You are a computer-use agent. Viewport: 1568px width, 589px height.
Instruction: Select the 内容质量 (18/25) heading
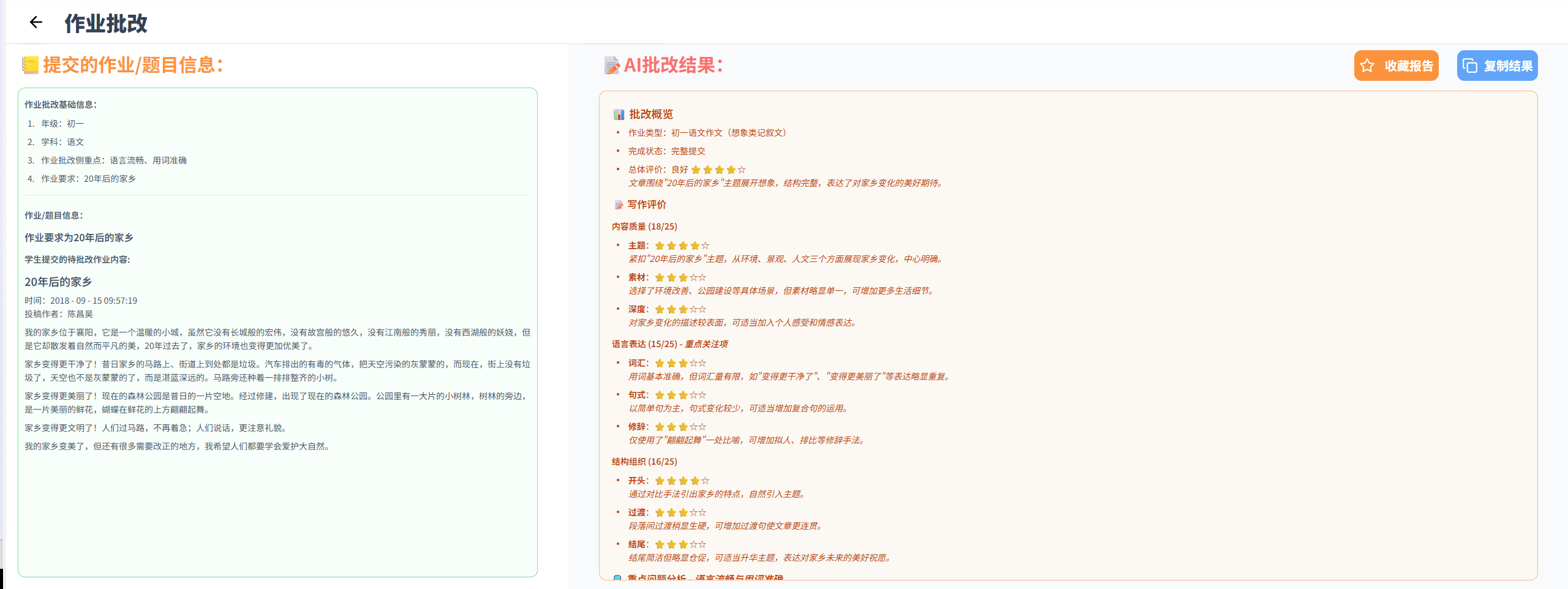coord(644,227)
